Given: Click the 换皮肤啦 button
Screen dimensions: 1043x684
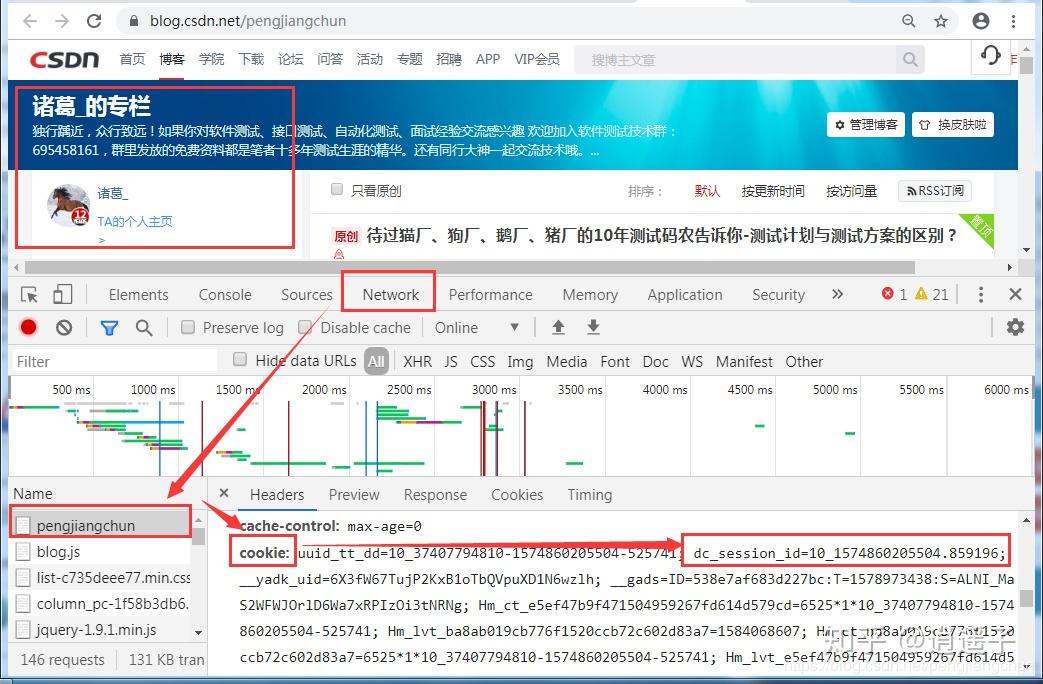Looking at the screenshot, I should click(953, 124).
